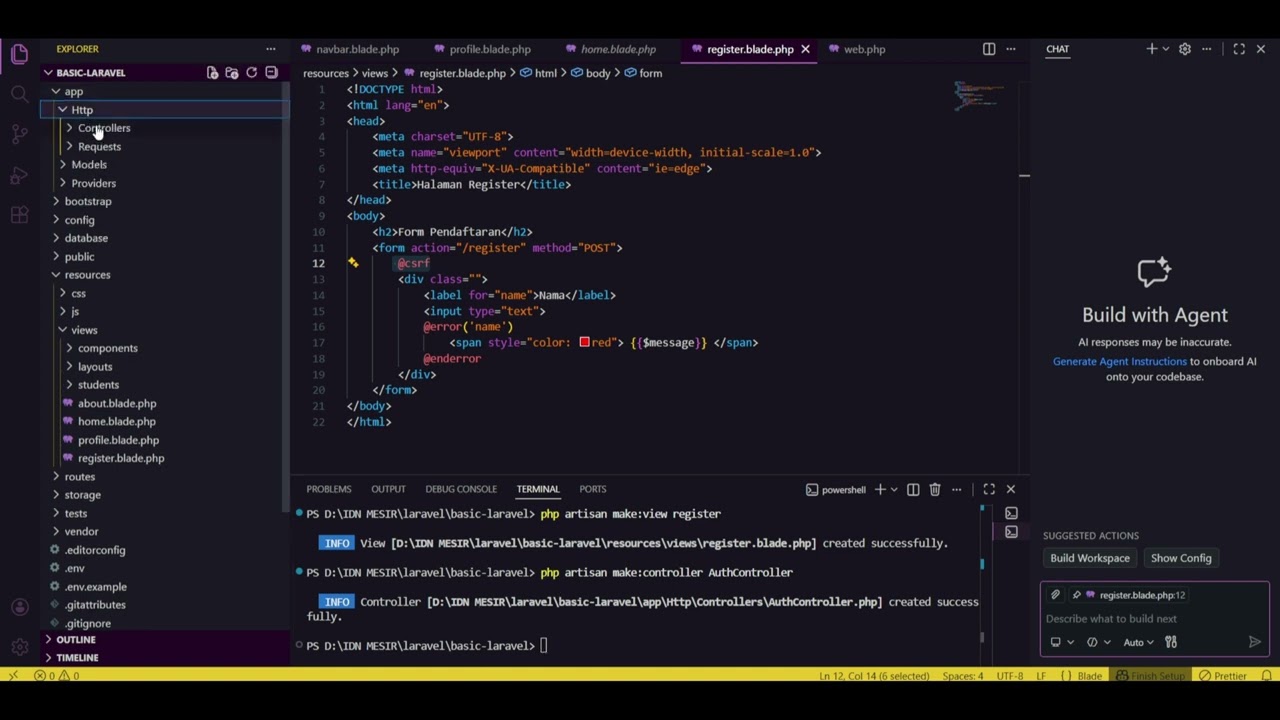Image resolution: width=1280 pixels, height=720 pixels.
Task: Open the Explorer view in activity bar
Action: click(x=19, y=54)
